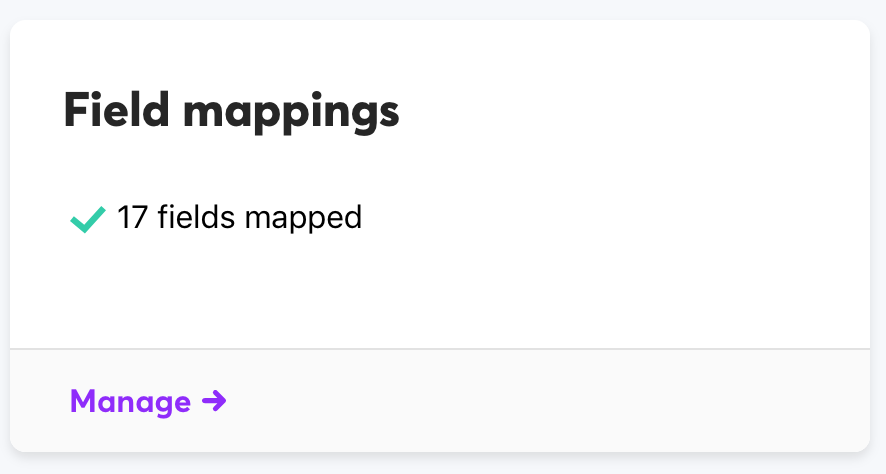Select the 17 fields mapped text

239,217
